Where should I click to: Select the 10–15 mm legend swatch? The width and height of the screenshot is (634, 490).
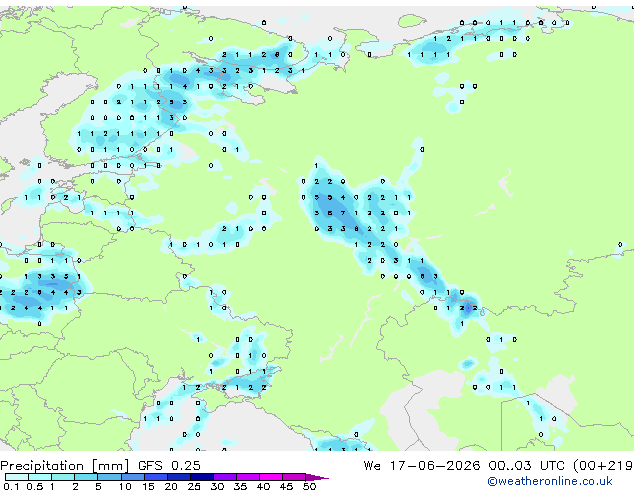(x=132, y=477)
